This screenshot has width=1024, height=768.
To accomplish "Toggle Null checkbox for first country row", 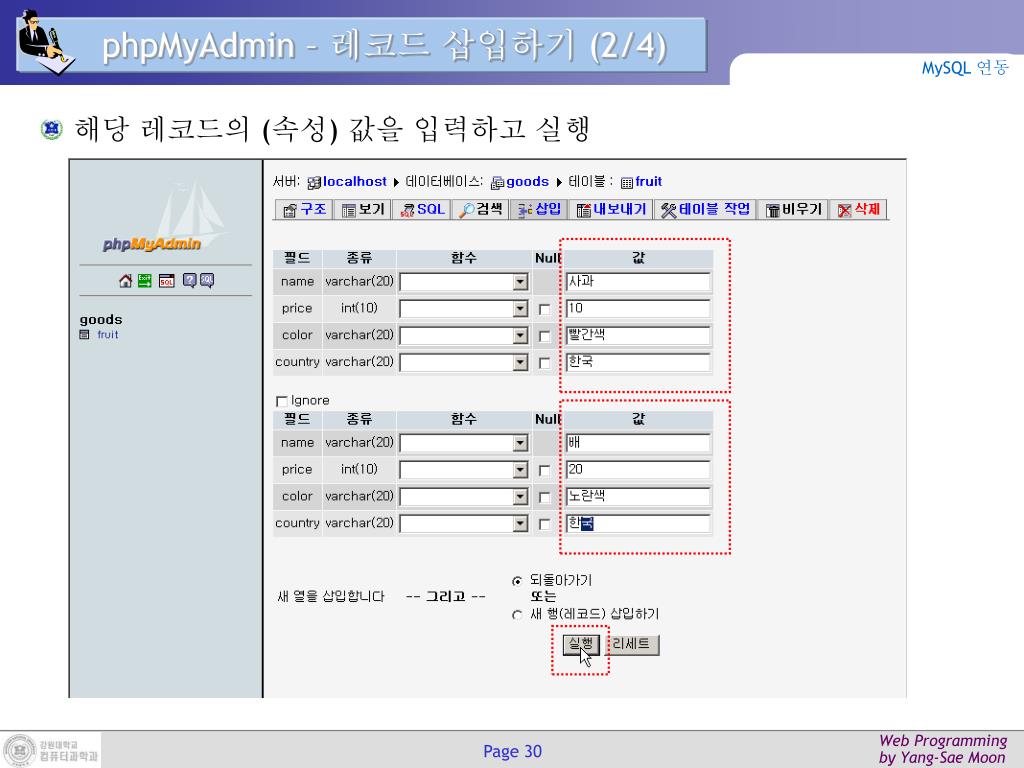I will pos(544,363).
